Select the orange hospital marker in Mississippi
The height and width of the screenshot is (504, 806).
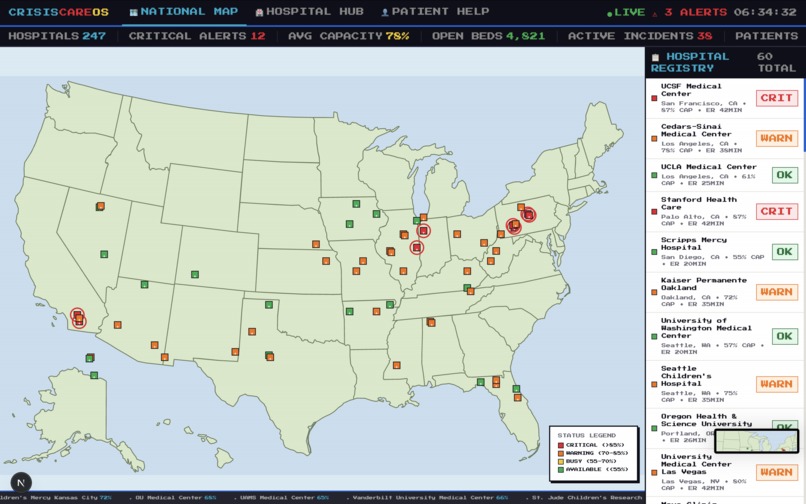396,365
